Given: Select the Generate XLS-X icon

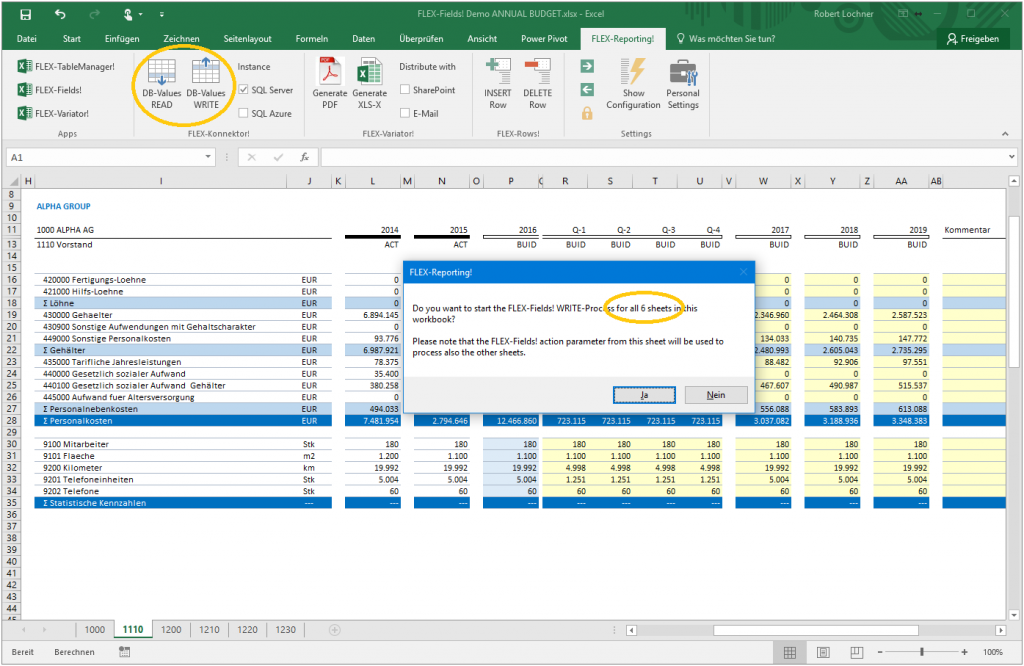Looking at the screenshot, I should tap(369, 85).
